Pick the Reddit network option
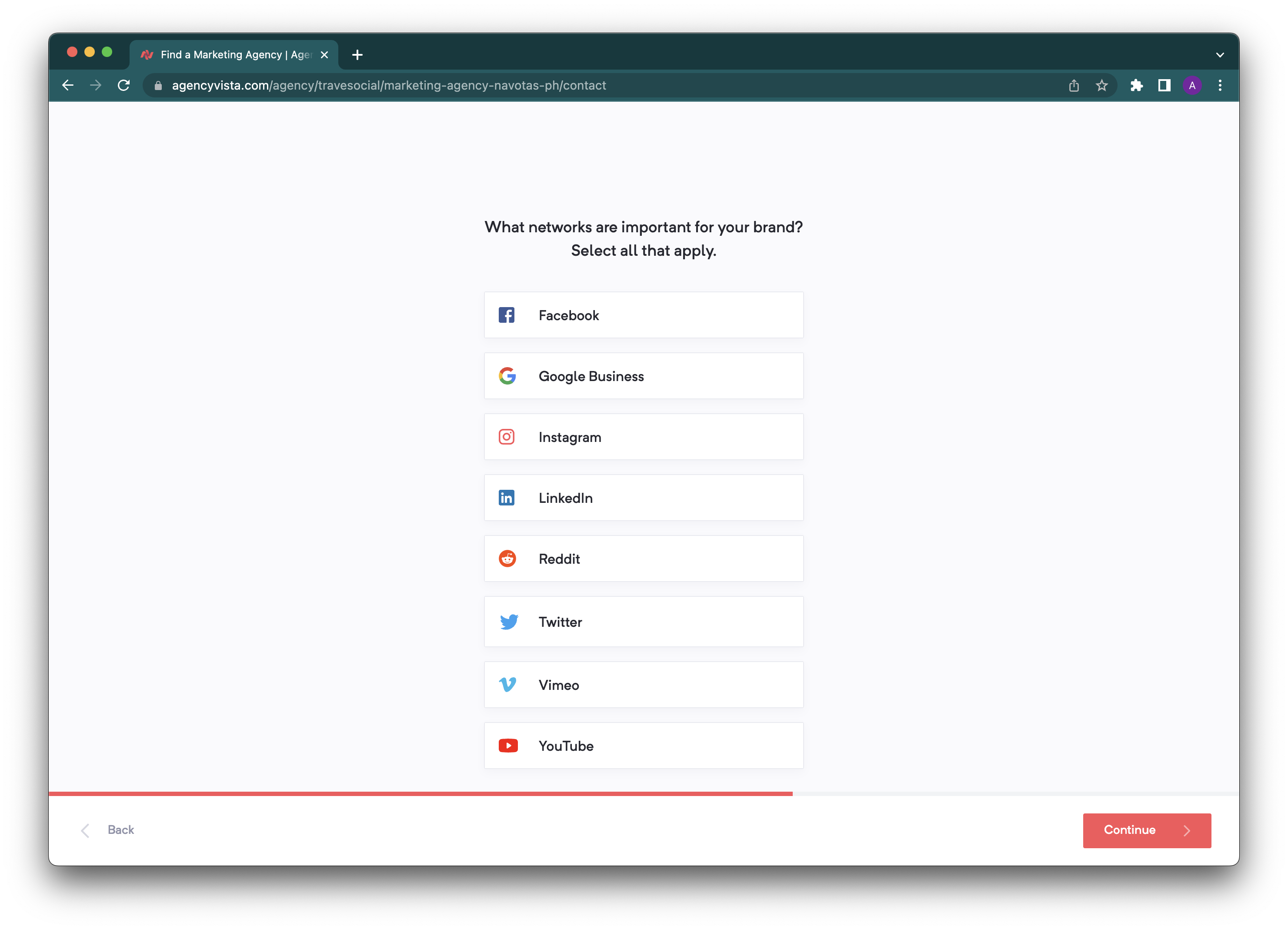The height and width of the screenshot is (930, 1288). point(644,559)
